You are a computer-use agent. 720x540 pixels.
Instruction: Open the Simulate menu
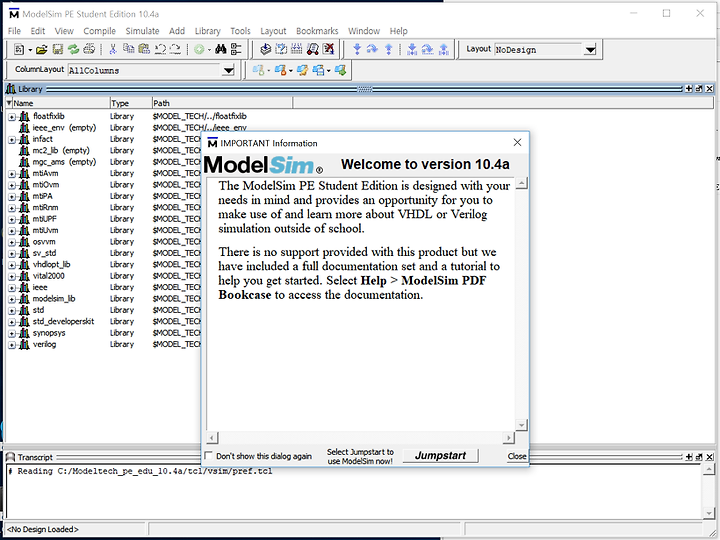coord(142,31)
